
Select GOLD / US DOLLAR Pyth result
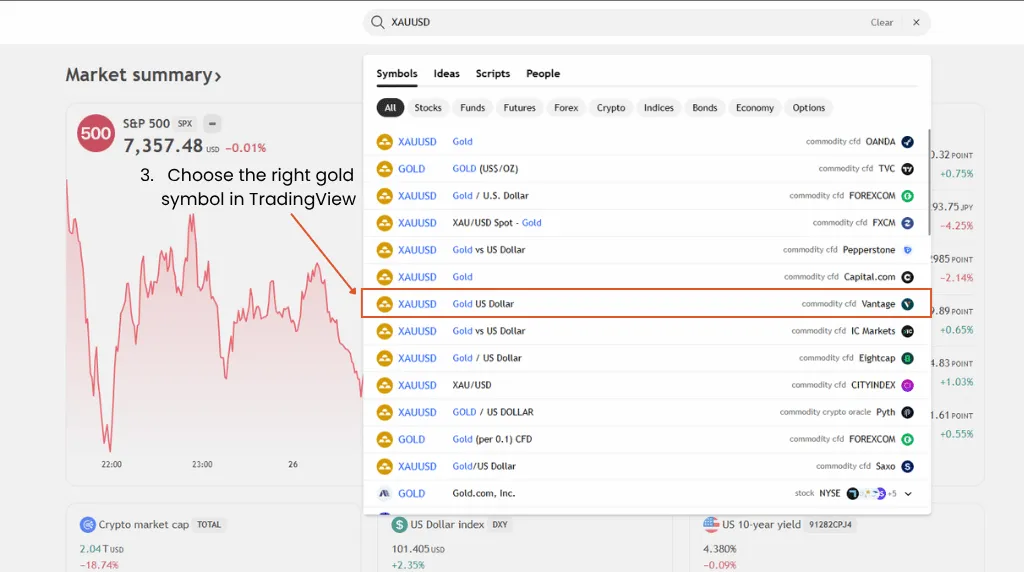point(647,413)
